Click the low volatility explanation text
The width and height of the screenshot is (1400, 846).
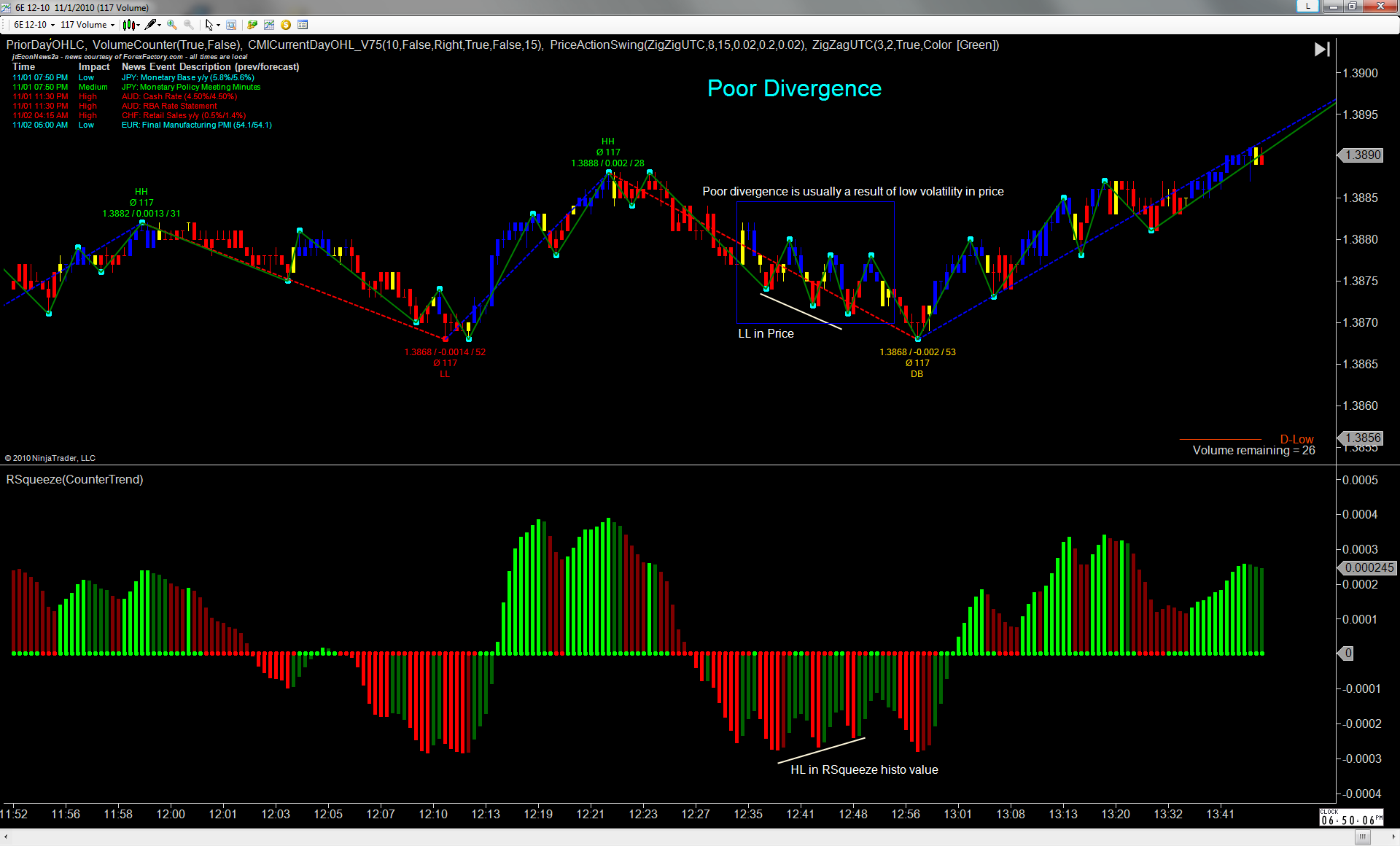pos(853,191)
